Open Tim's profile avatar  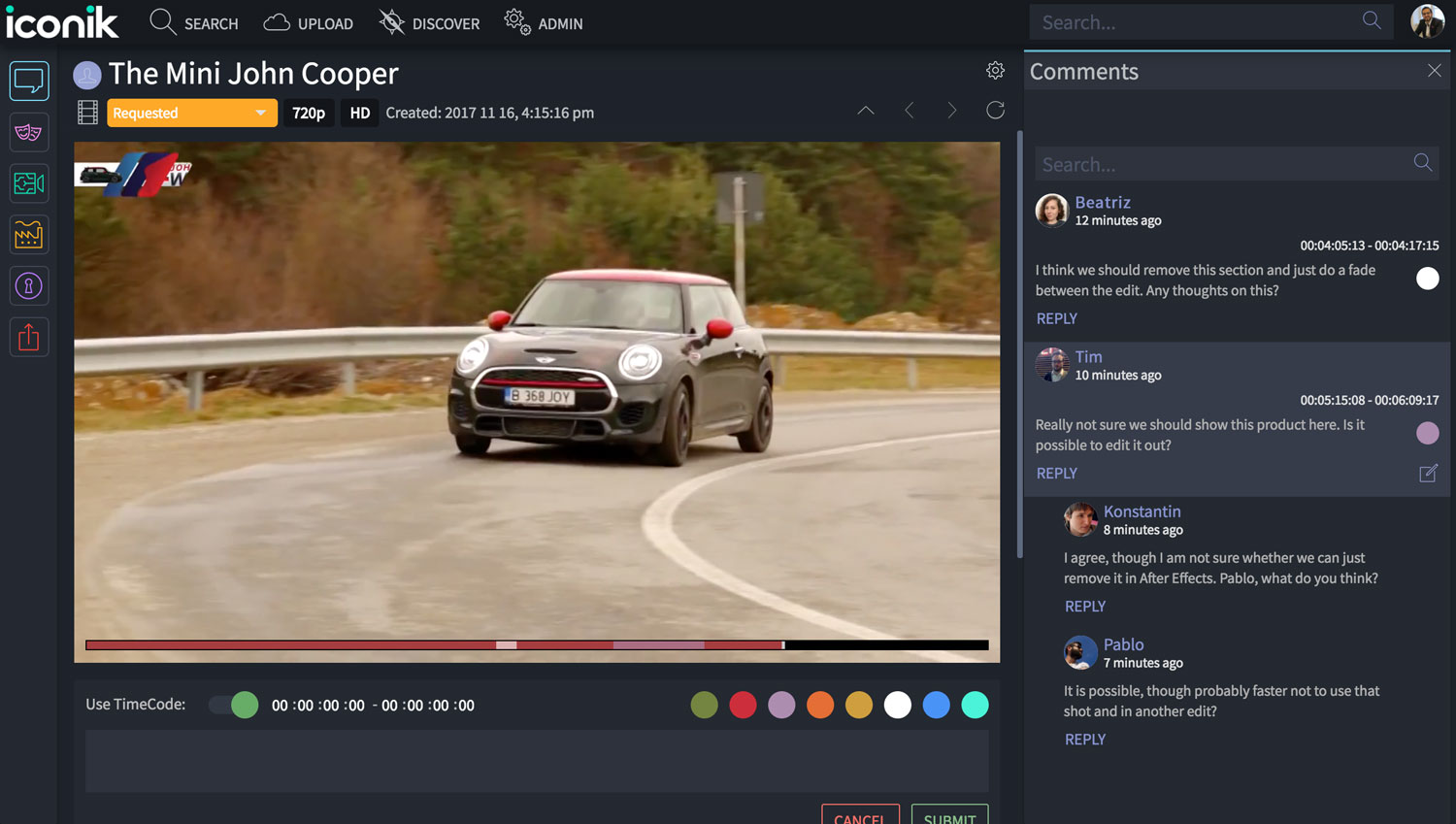(1051, 364)
